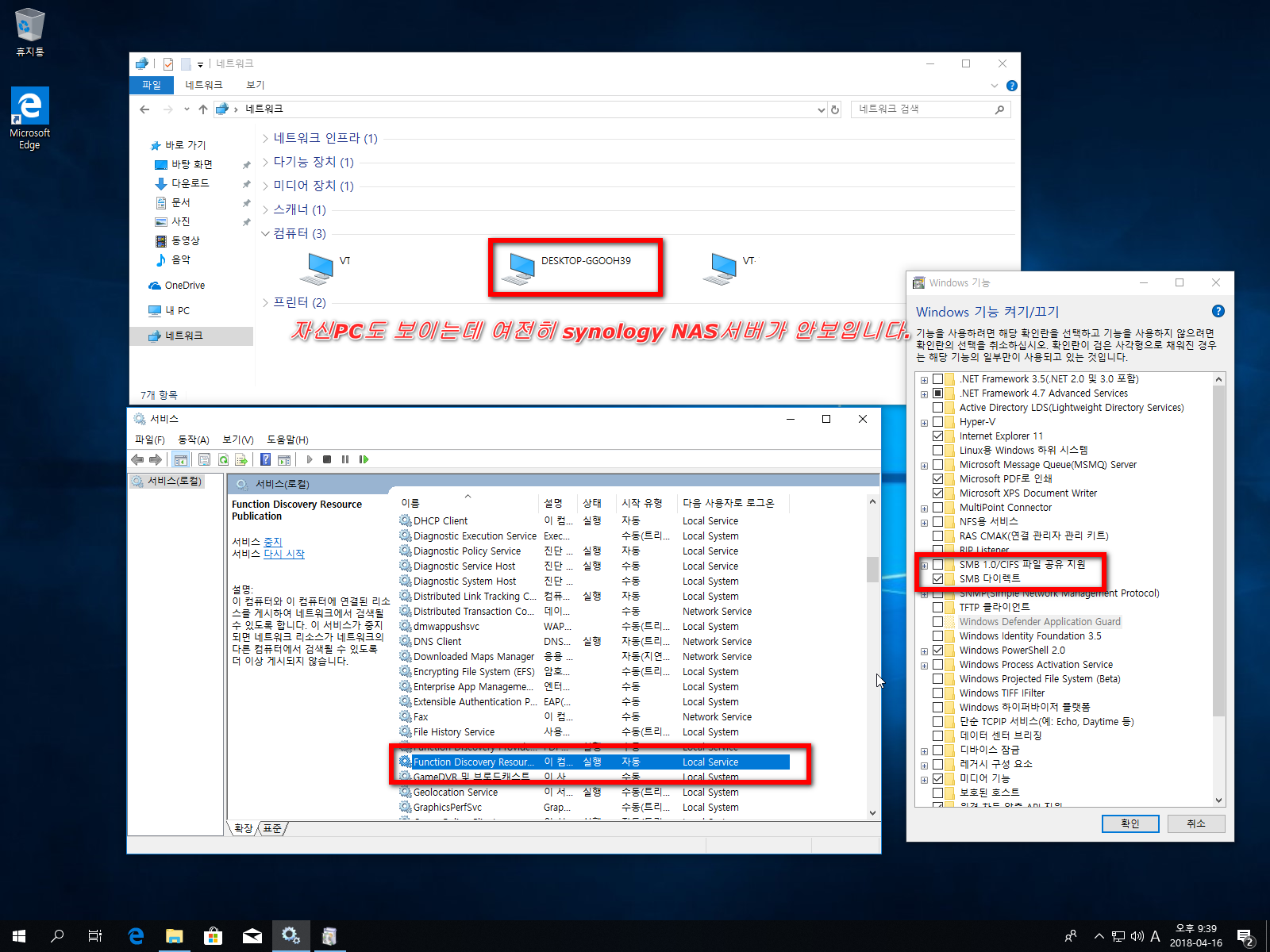The image size is (1270, 952).
Task: Click the Windows Features list scrollbar thumb
Action: tap(1218, 551)
